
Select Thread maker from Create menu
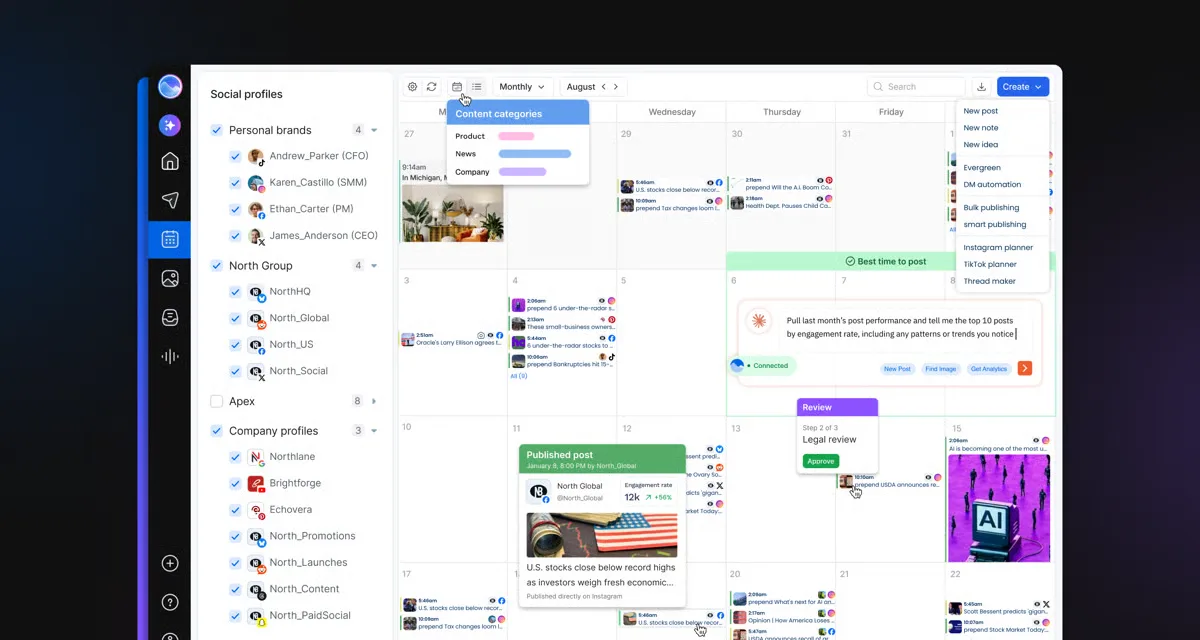pyautogui.click(x=989, y=281)
